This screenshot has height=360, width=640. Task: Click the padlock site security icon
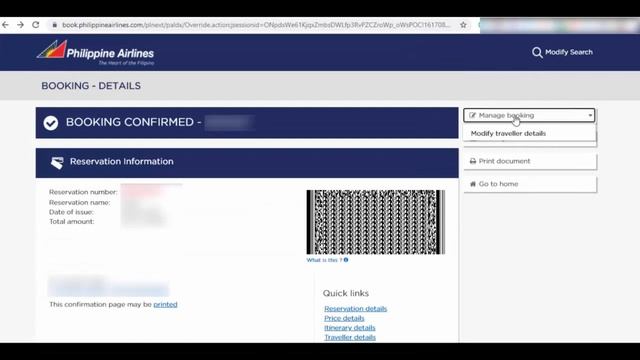coord(54,25)
